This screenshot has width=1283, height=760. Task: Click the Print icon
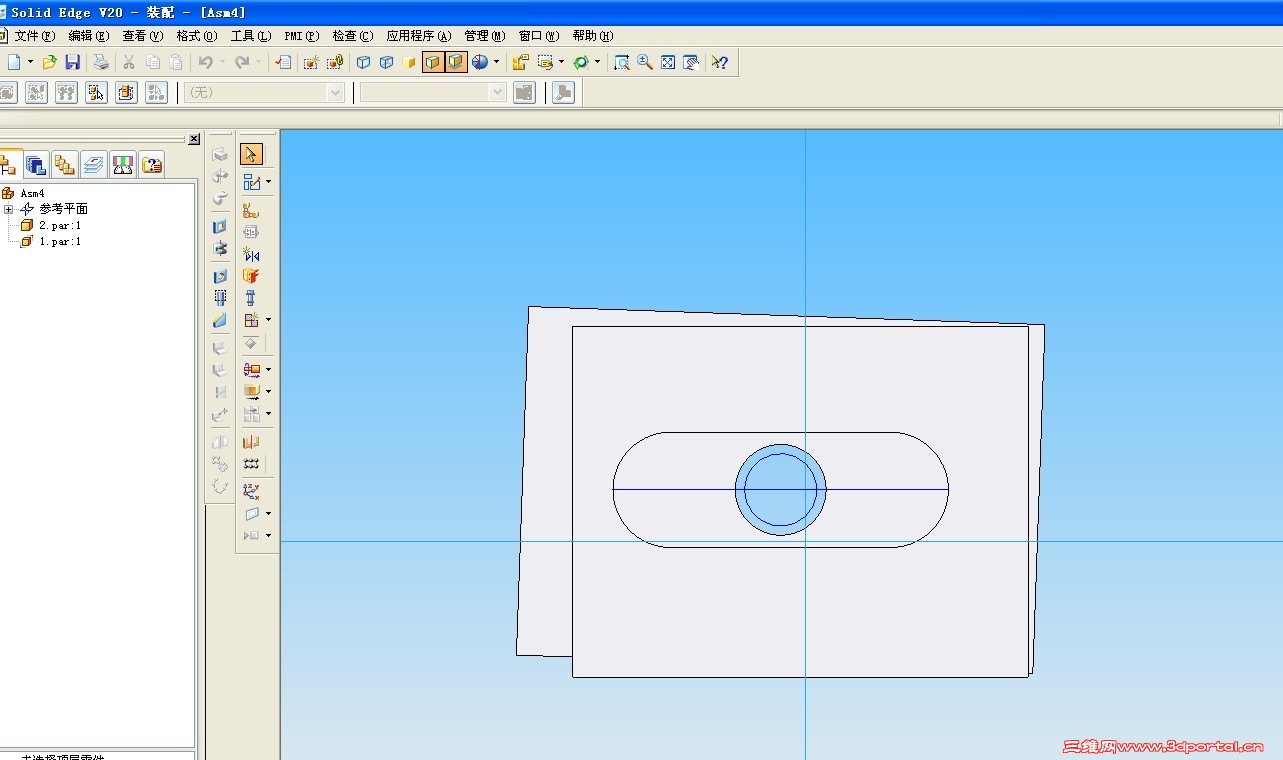click(101, 62)
